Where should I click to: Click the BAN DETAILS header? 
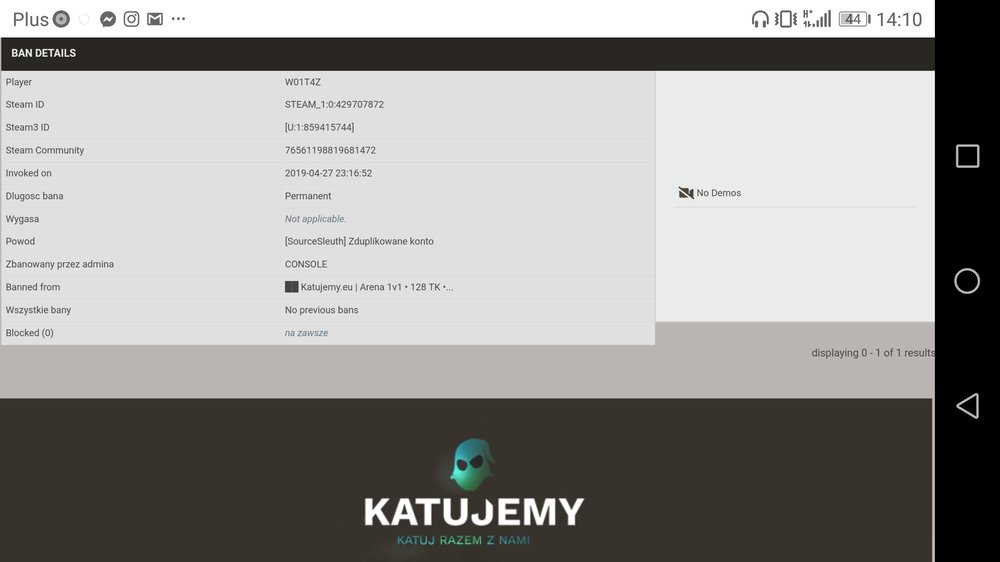[43, 53]
